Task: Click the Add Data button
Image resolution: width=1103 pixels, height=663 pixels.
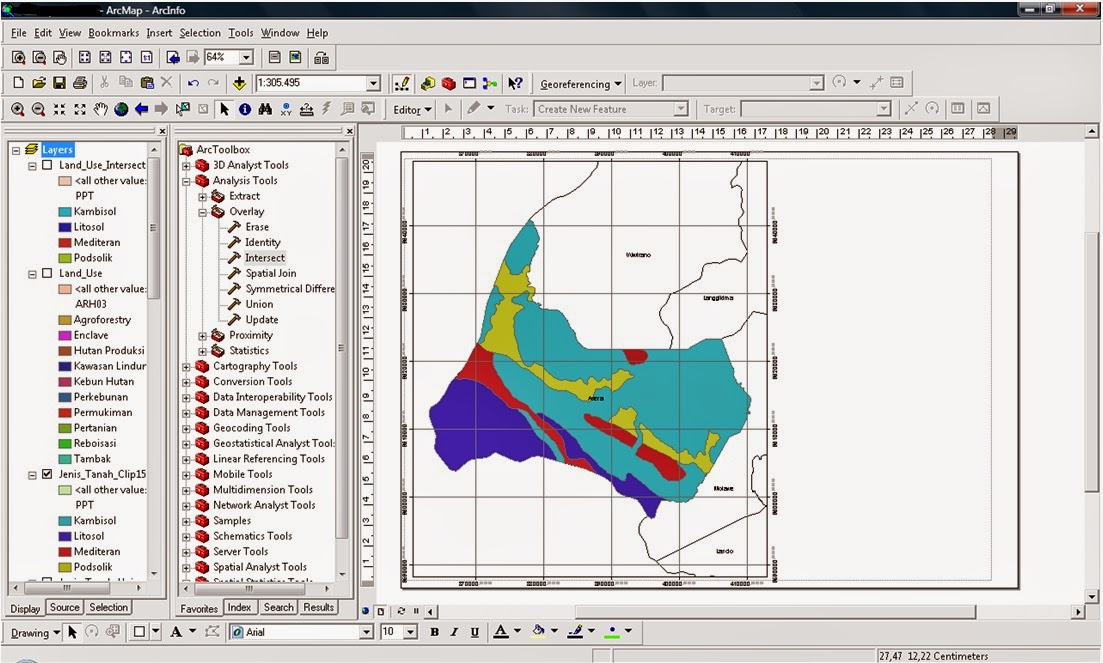Action: point(240,82)
